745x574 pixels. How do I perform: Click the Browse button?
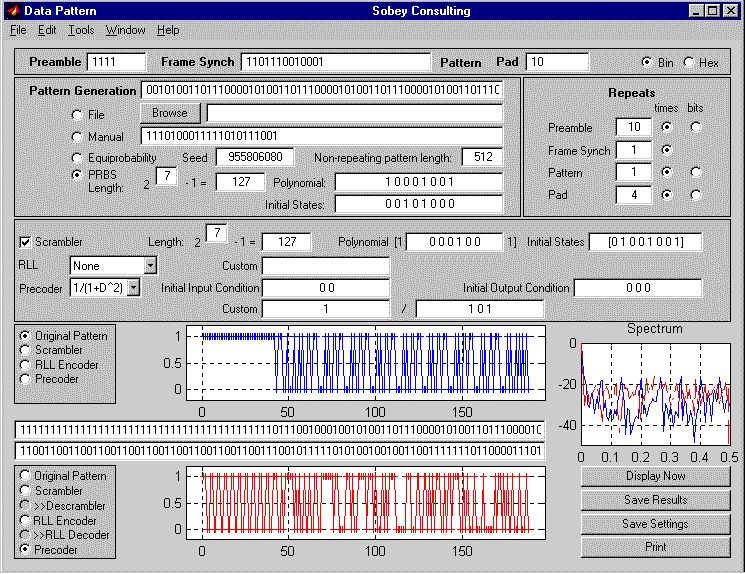(x=170, y=113)
